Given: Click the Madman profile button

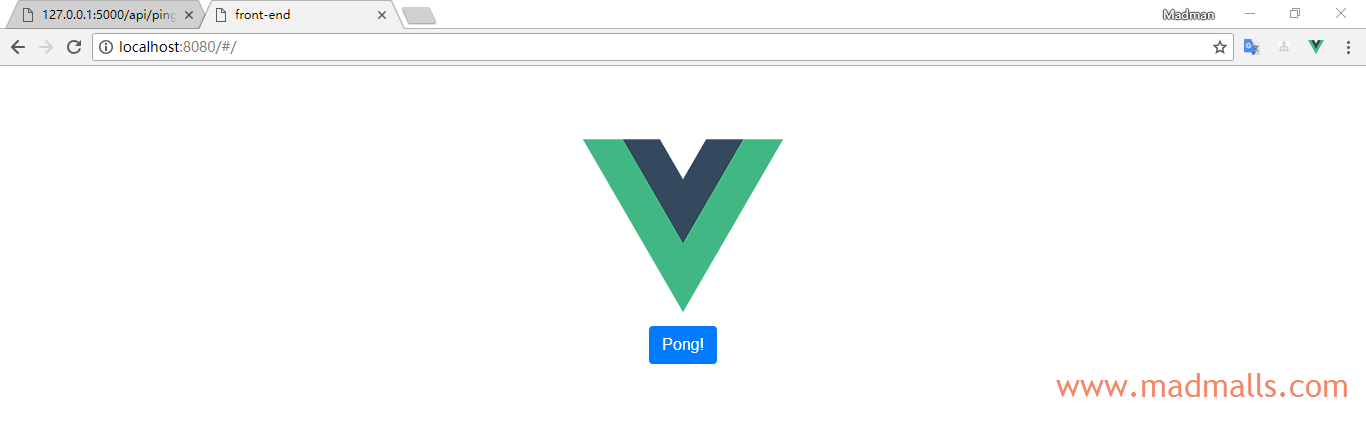Looking at the screenshot, I should click(x=1189, y=14).
